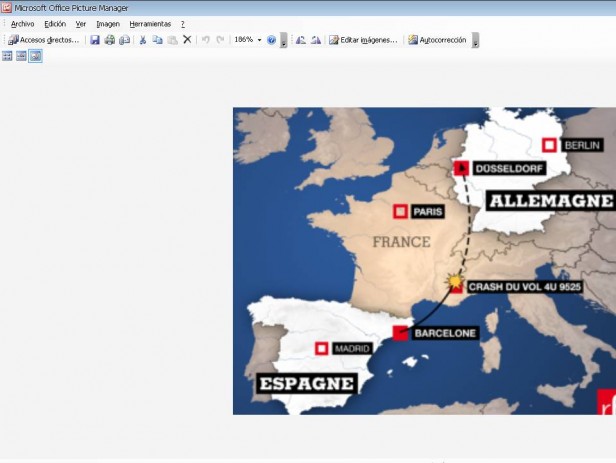The image size is (616, 463).
Task: Click the Print icon in toolbar
Action: [x=110, y=40]
